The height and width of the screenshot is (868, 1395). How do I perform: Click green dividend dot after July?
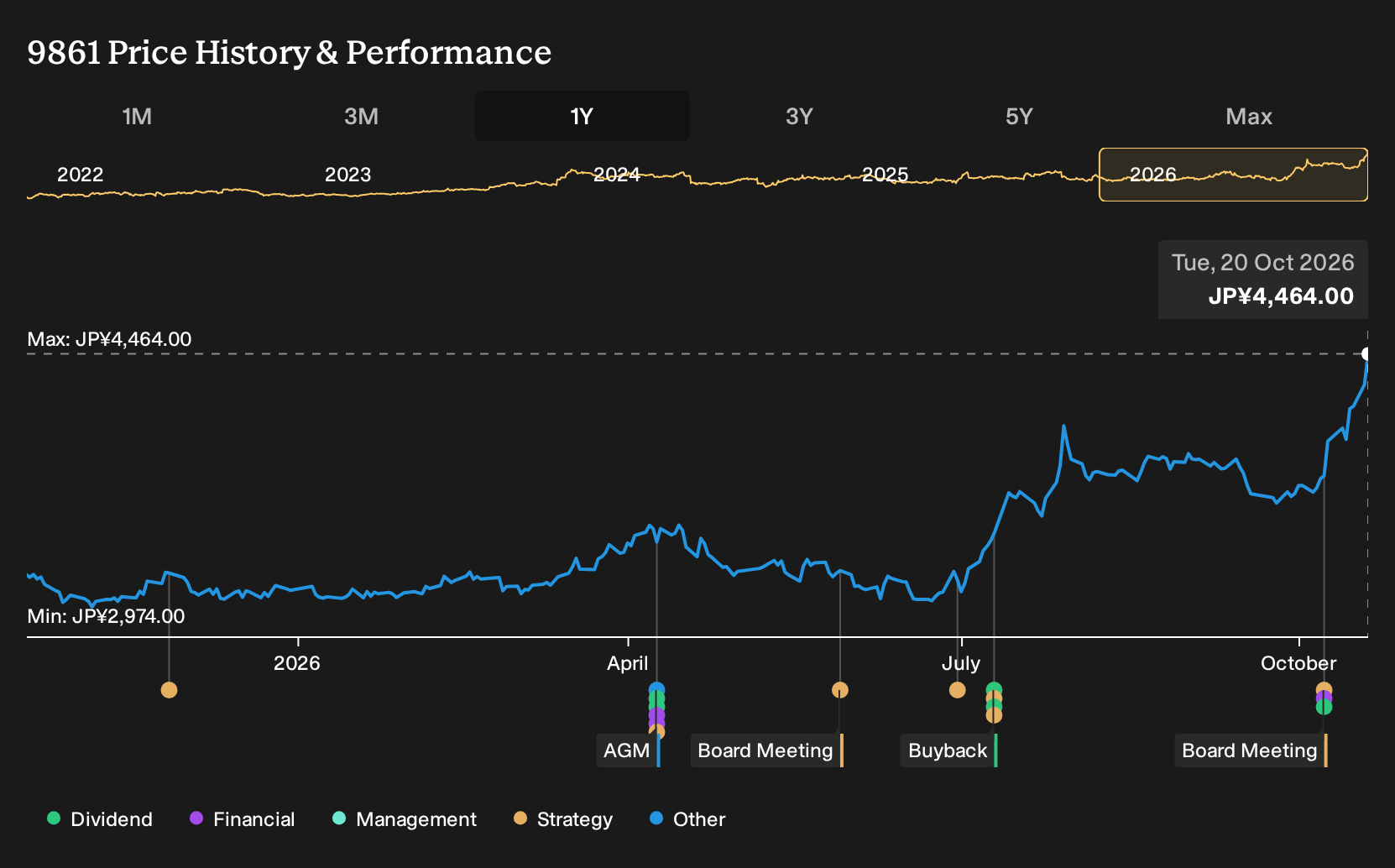coord(994,689)
